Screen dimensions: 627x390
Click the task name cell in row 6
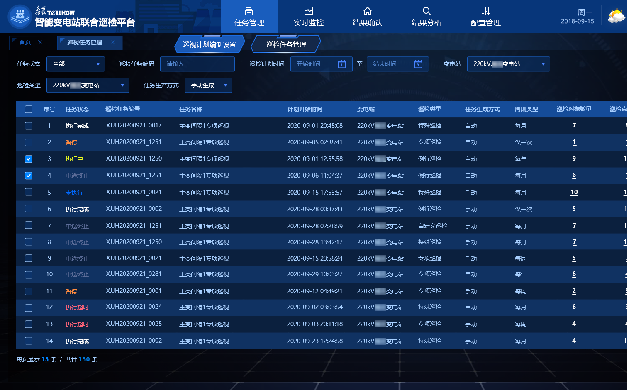[x=204, y=209]
